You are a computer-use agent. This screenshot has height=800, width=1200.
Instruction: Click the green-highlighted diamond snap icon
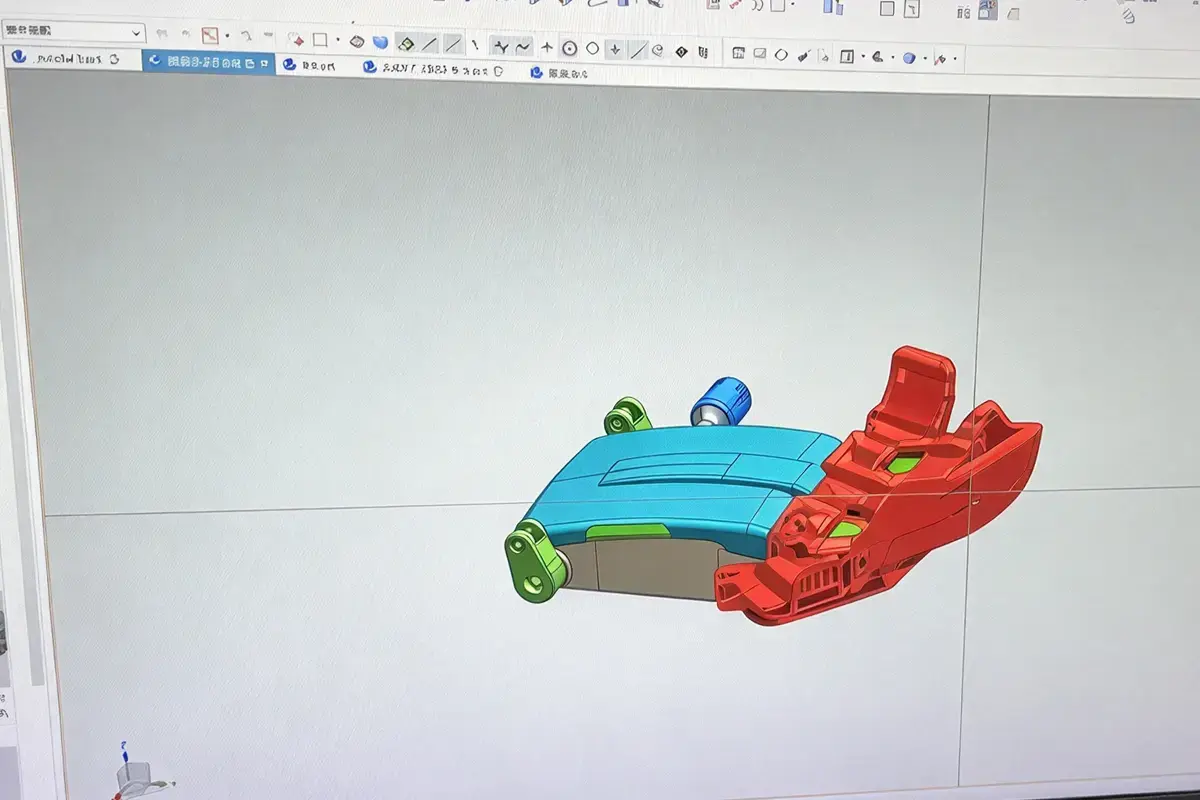[x=406, y=44]
